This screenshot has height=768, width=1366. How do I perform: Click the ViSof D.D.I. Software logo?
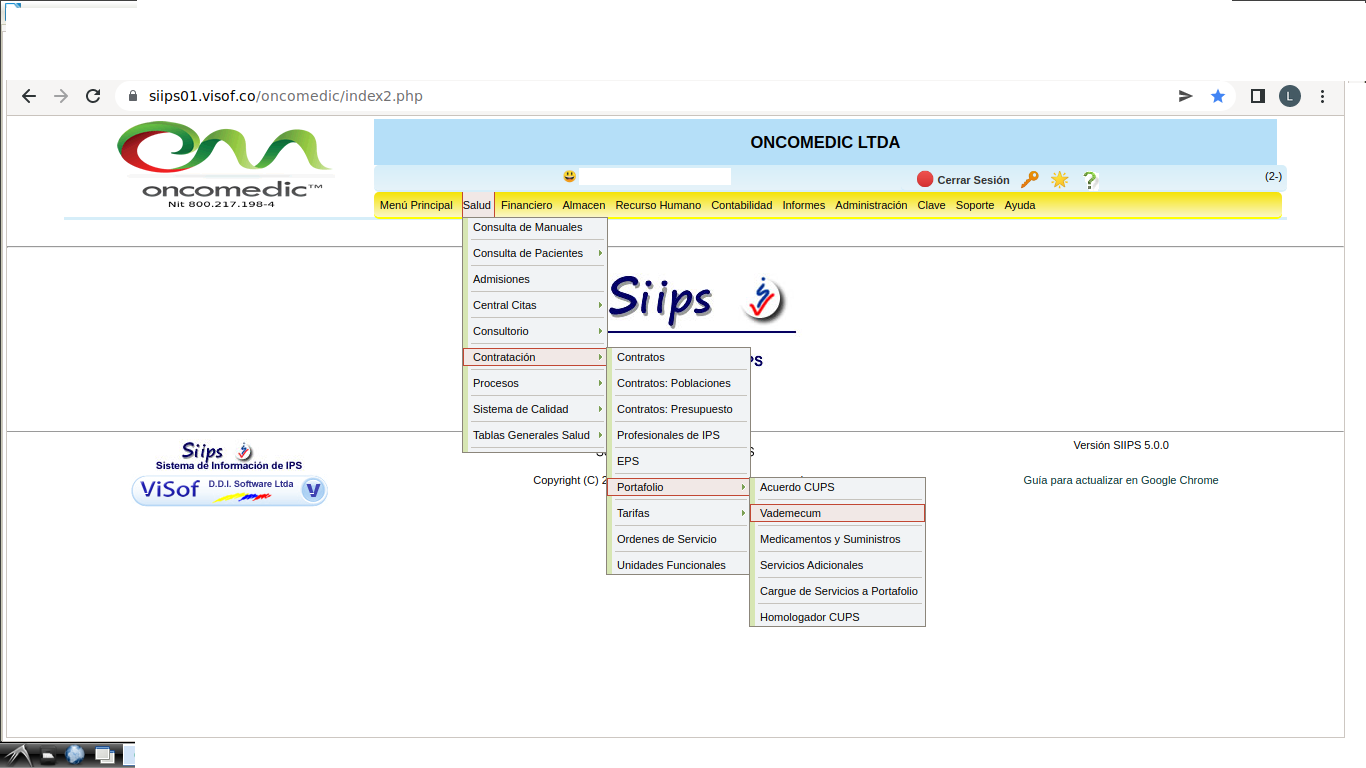point(230,490)
